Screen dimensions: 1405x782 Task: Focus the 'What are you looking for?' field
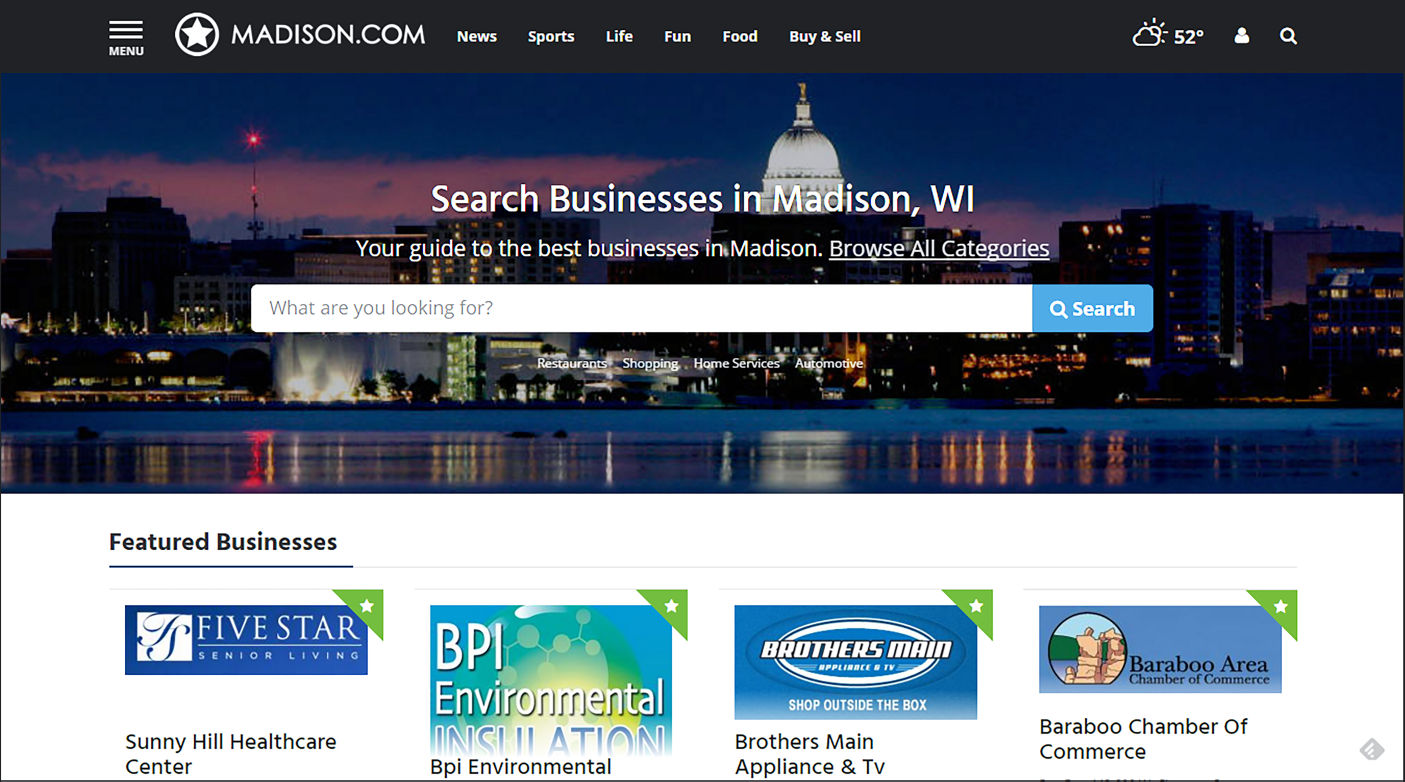[x=641, y=308]
